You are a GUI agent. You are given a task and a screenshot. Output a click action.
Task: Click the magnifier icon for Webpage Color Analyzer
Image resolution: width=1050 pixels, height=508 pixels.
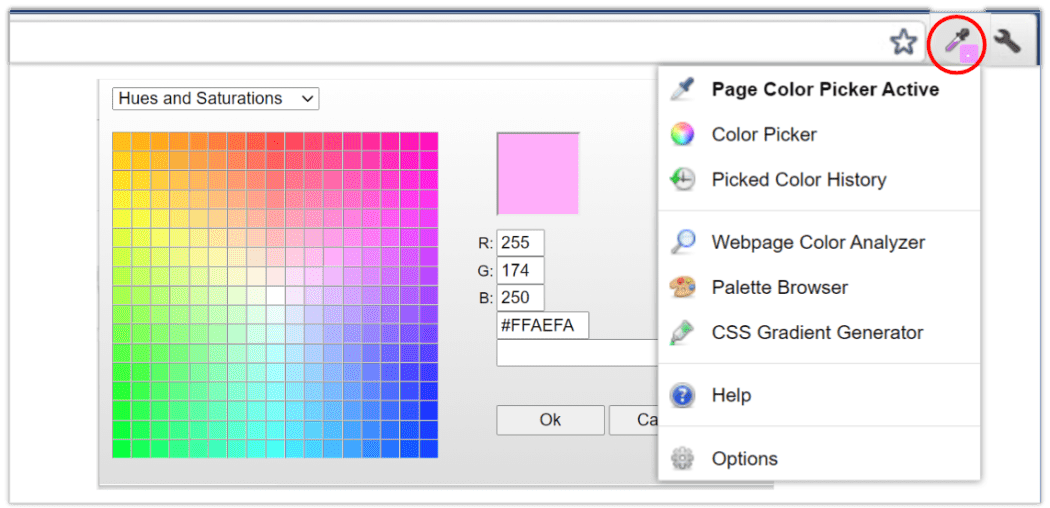pyautogui.click(x=682, y=242)
